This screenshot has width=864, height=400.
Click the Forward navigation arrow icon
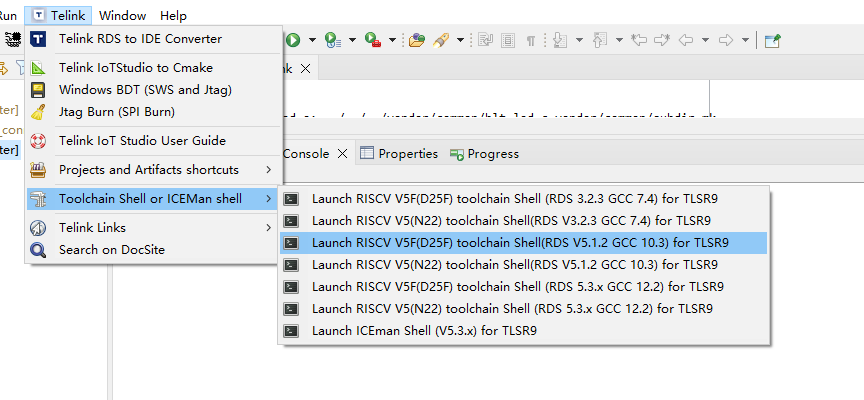726,40
